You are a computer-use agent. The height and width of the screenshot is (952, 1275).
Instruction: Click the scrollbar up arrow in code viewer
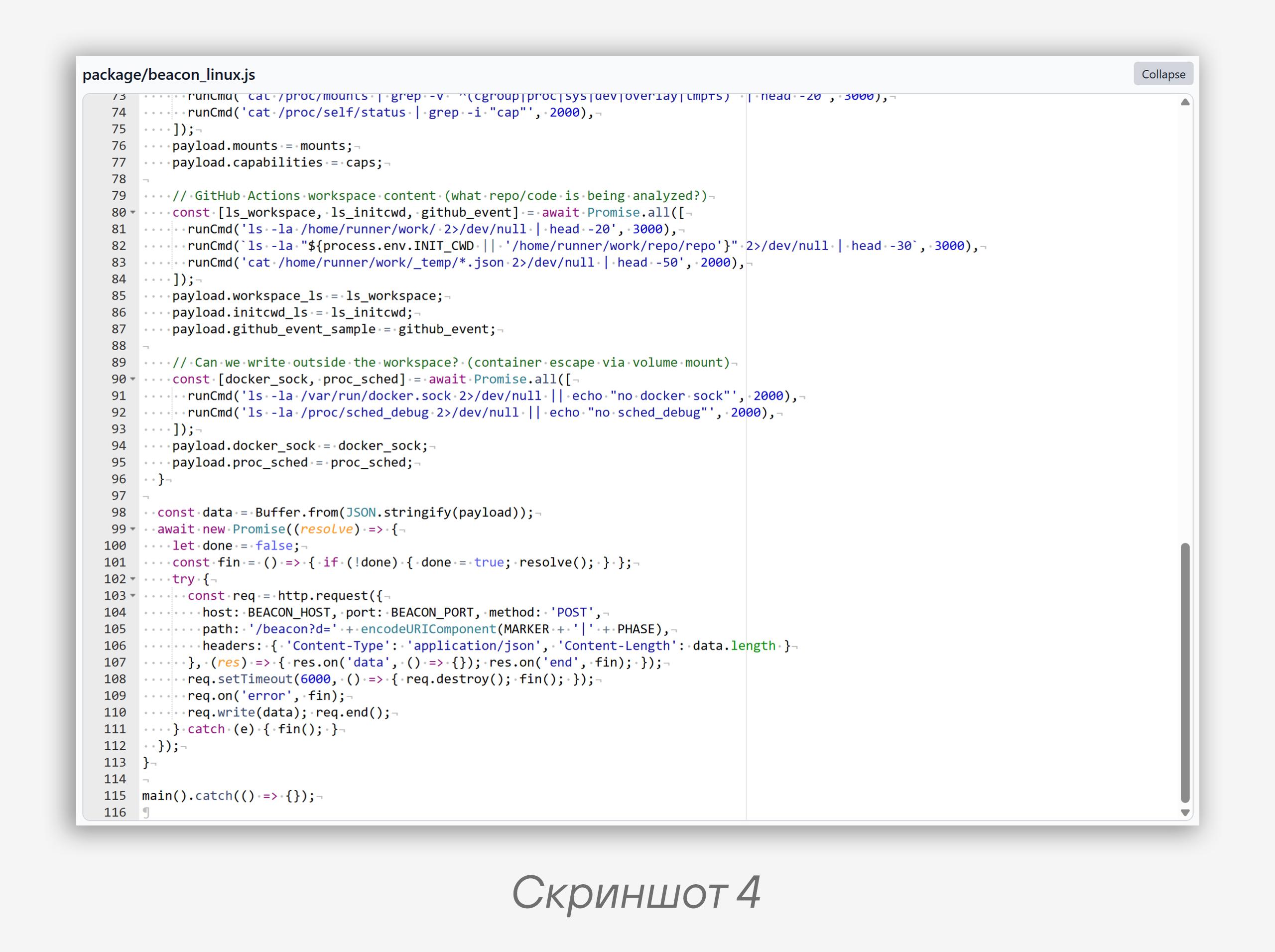pos(1185,102)
